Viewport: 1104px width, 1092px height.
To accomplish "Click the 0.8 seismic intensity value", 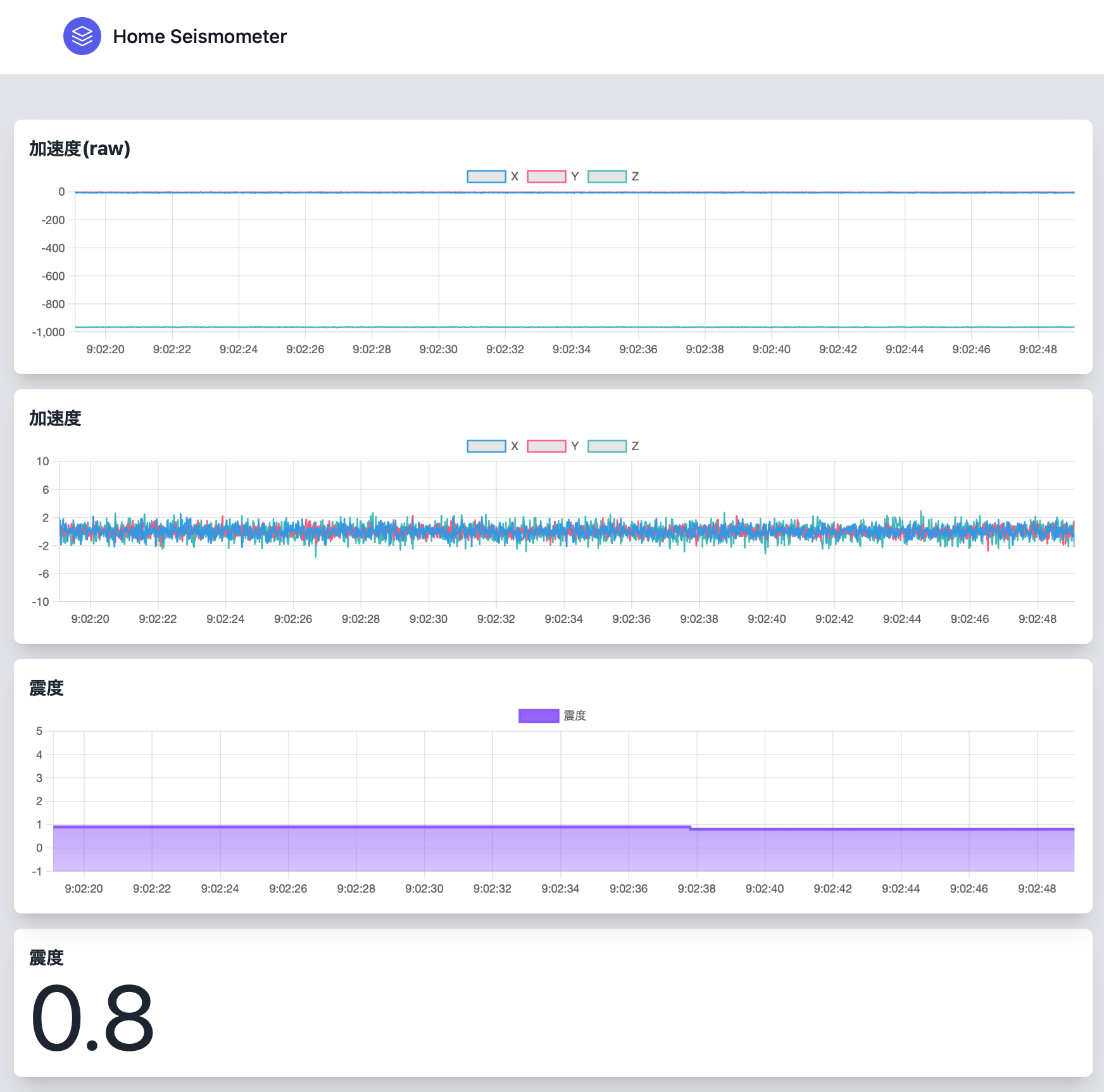I will point(92,1018).
